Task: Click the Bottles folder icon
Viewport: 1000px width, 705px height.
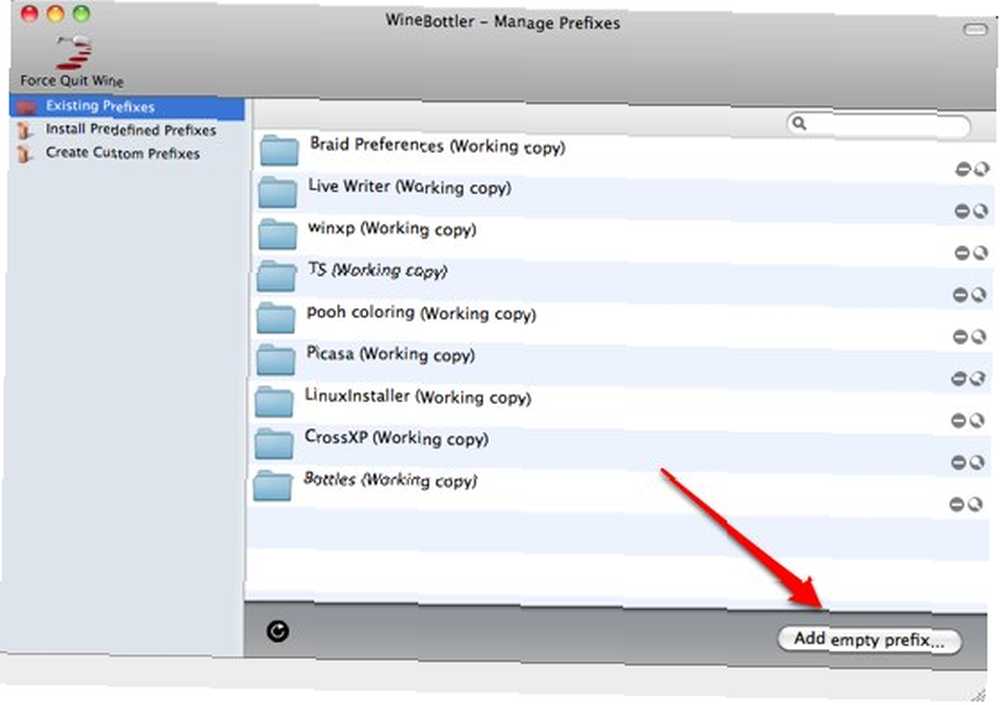Action: (273, 486)
